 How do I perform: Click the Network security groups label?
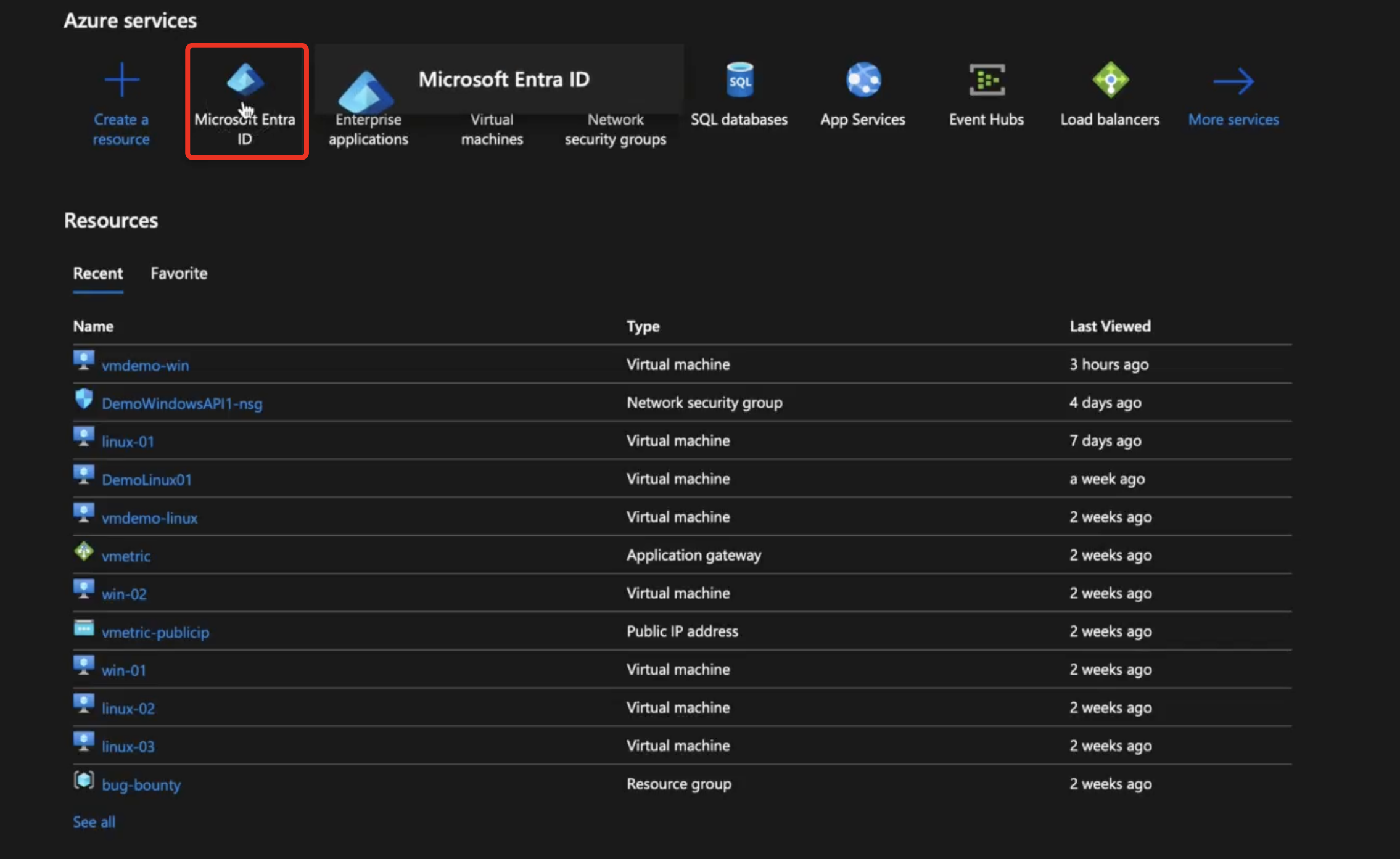[616, 129]
